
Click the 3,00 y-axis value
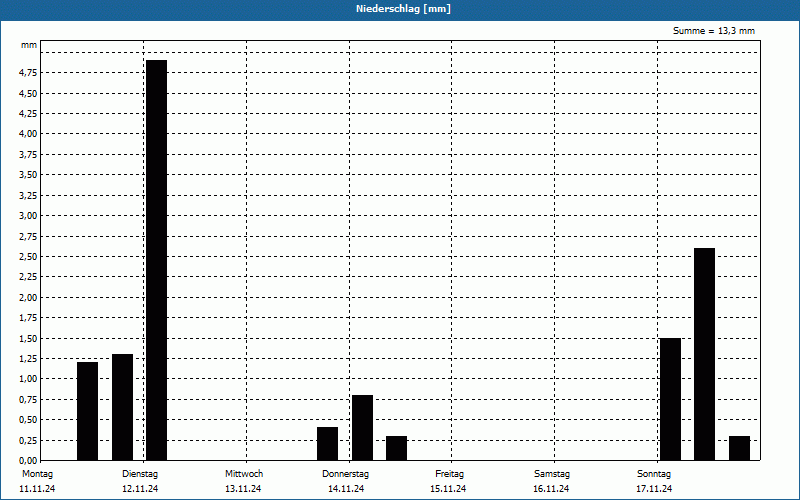(28, 216)
